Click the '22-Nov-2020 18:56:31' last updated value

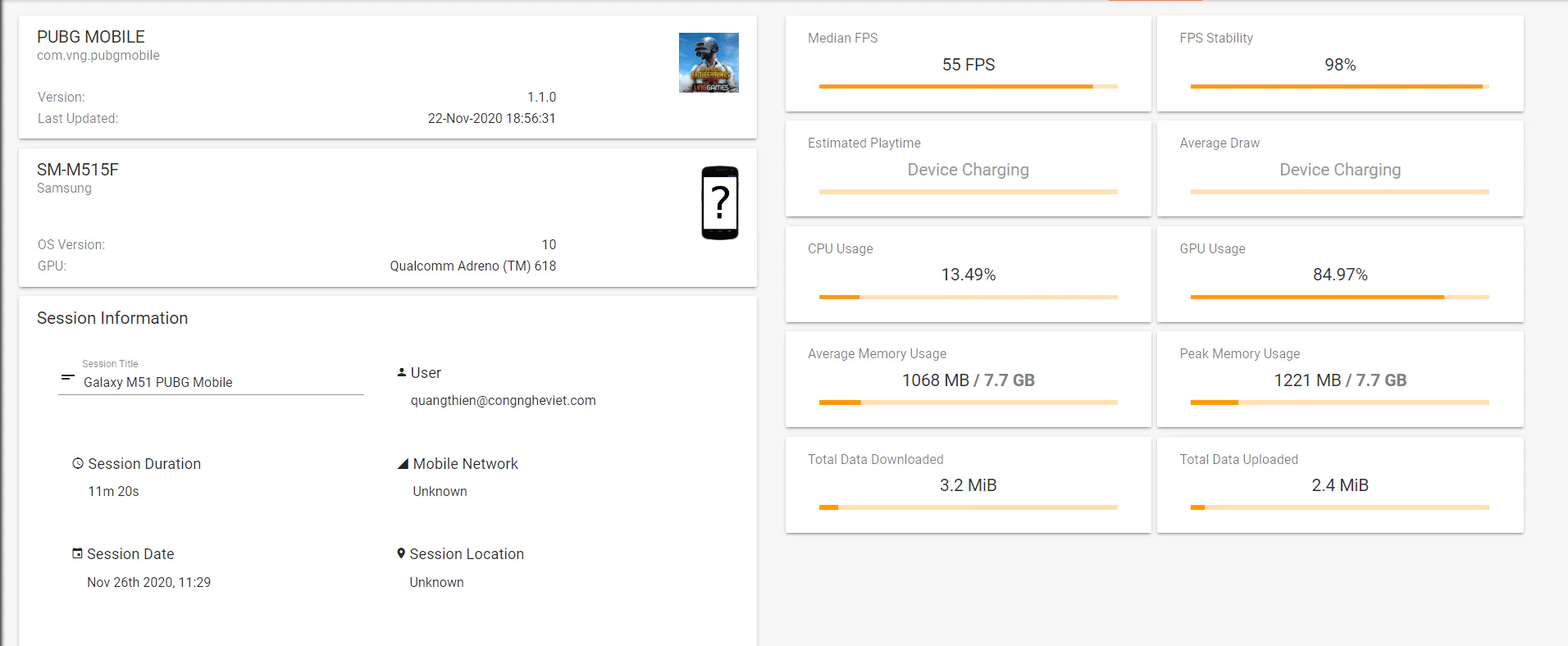[492, 119]
